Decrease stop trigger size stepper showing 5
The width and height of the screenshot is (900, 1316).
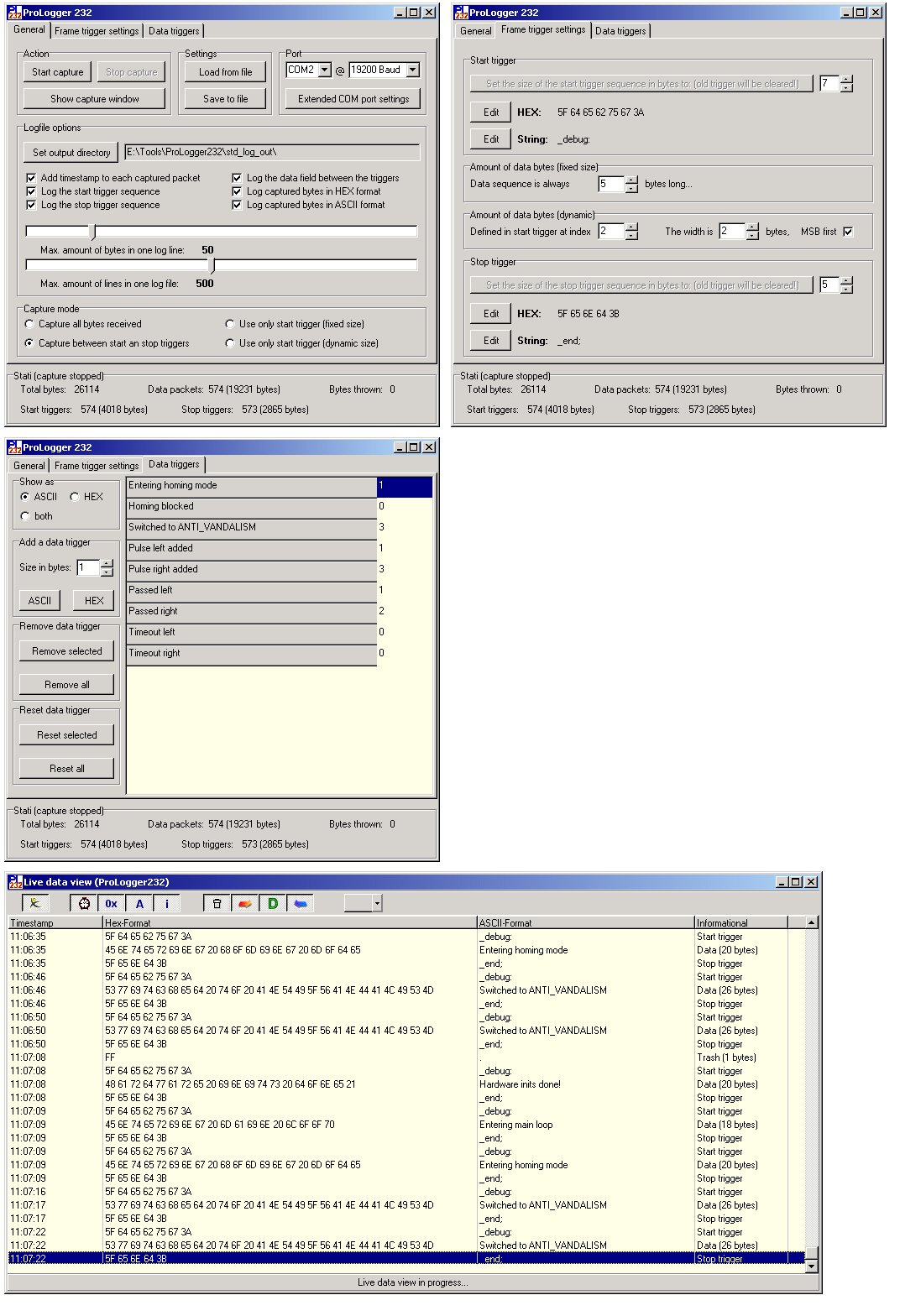(x=846, y=290)
